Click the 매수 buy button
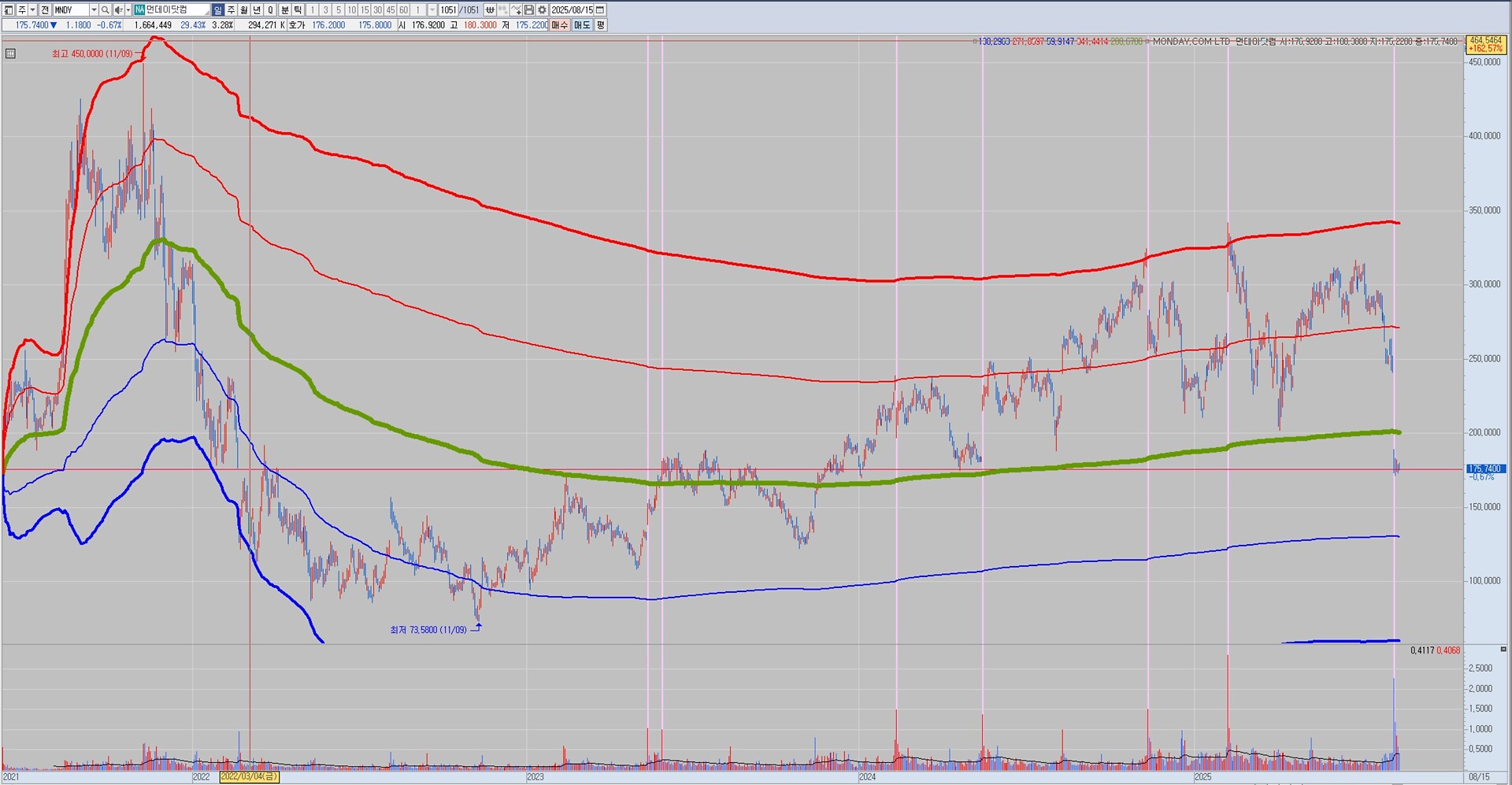The height and width of the screenshot is (785, 1512). (x=559, y=25)
